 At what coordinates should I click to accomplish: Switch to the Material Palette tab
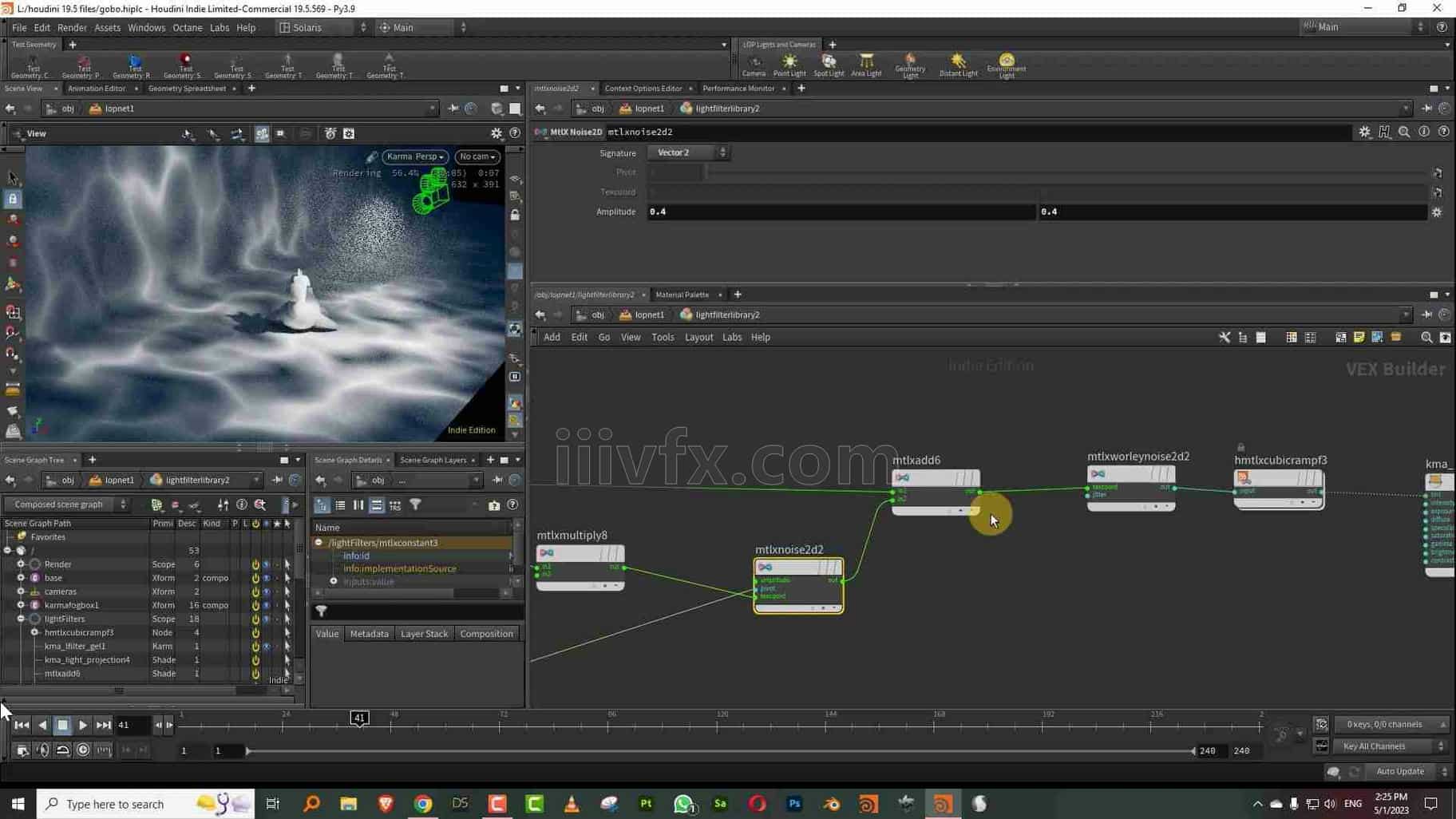pos(682,295)
